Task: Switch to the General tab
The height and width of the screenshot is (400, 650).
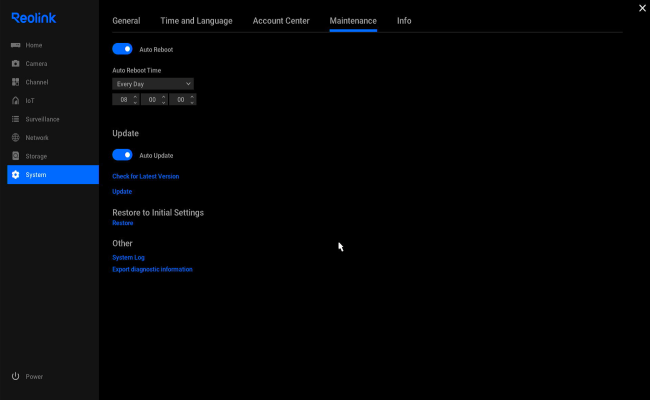Action: click(126, 21)
